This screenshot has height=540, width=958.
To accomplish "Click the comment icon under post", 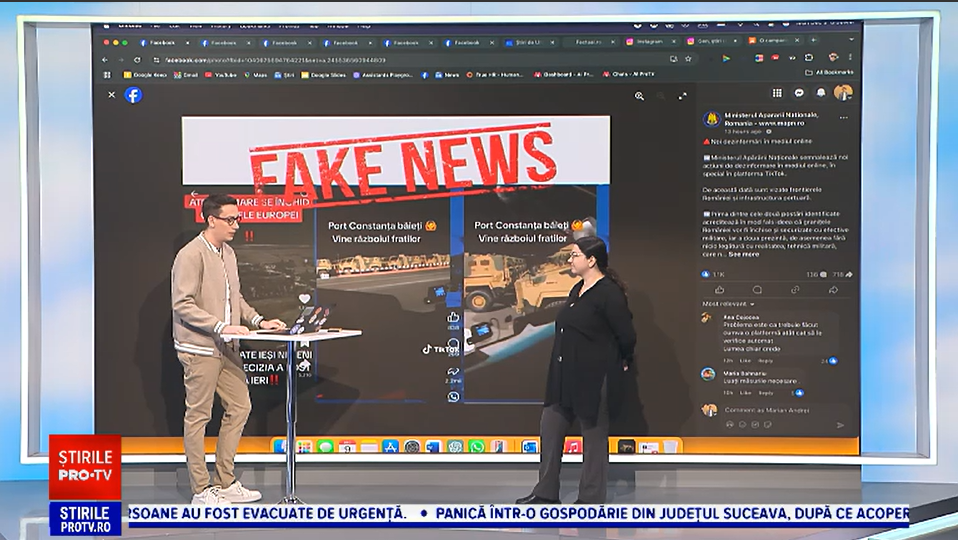I will 757,289.
